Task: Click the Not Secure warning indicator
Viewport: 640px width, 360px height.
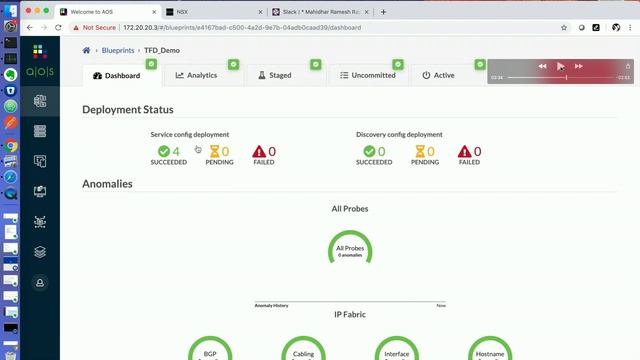Action: (x=95, y=28)
